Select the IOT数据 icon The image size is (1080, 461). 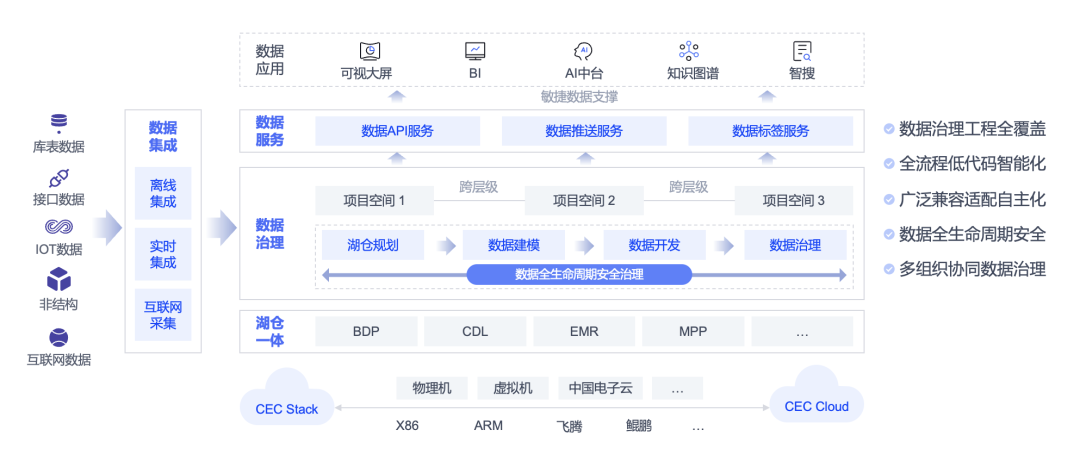click(x=59, y=227)
